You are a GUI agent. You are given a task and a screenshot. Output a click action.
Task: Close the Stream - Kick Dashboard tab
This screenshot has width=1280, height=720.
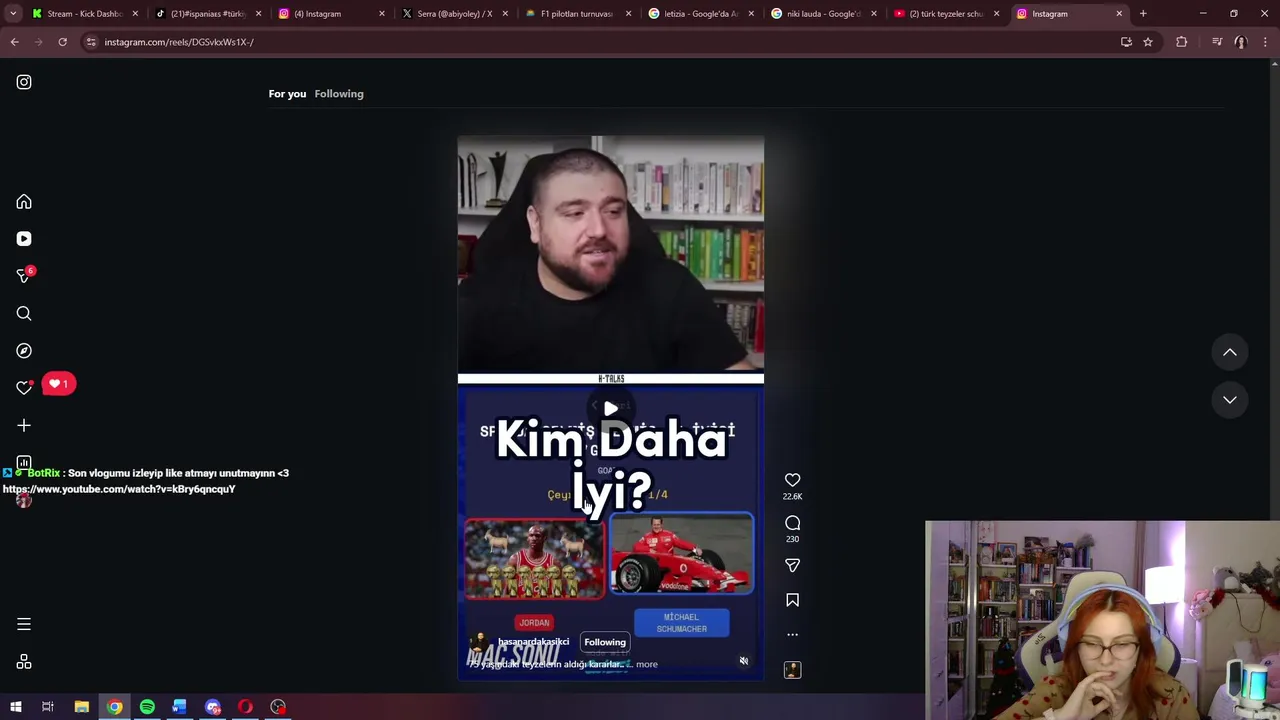point(135,14)
